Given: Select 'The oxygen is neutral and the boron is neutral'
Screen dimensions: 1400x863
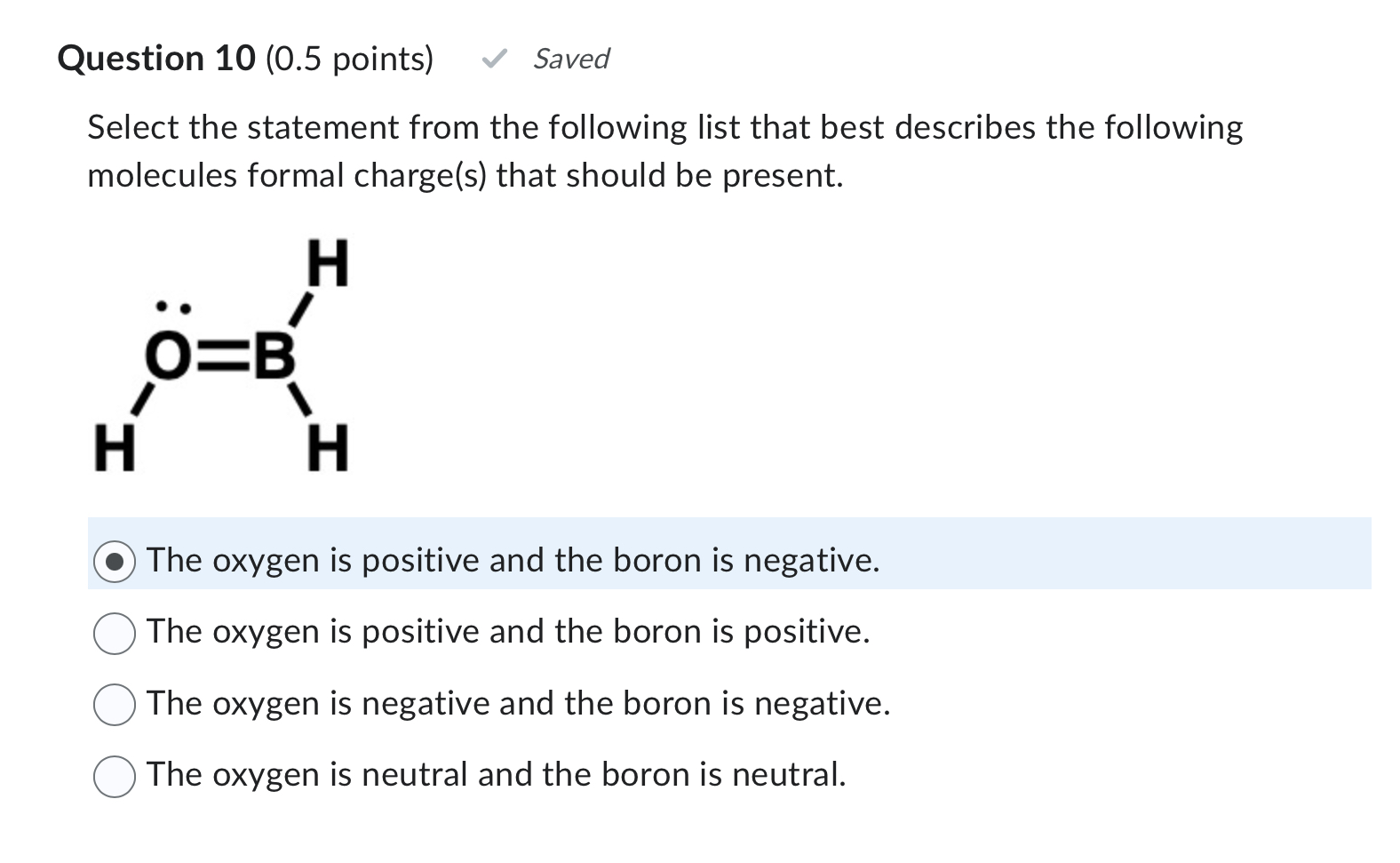Looking at the screenshot, I should 114,774.
